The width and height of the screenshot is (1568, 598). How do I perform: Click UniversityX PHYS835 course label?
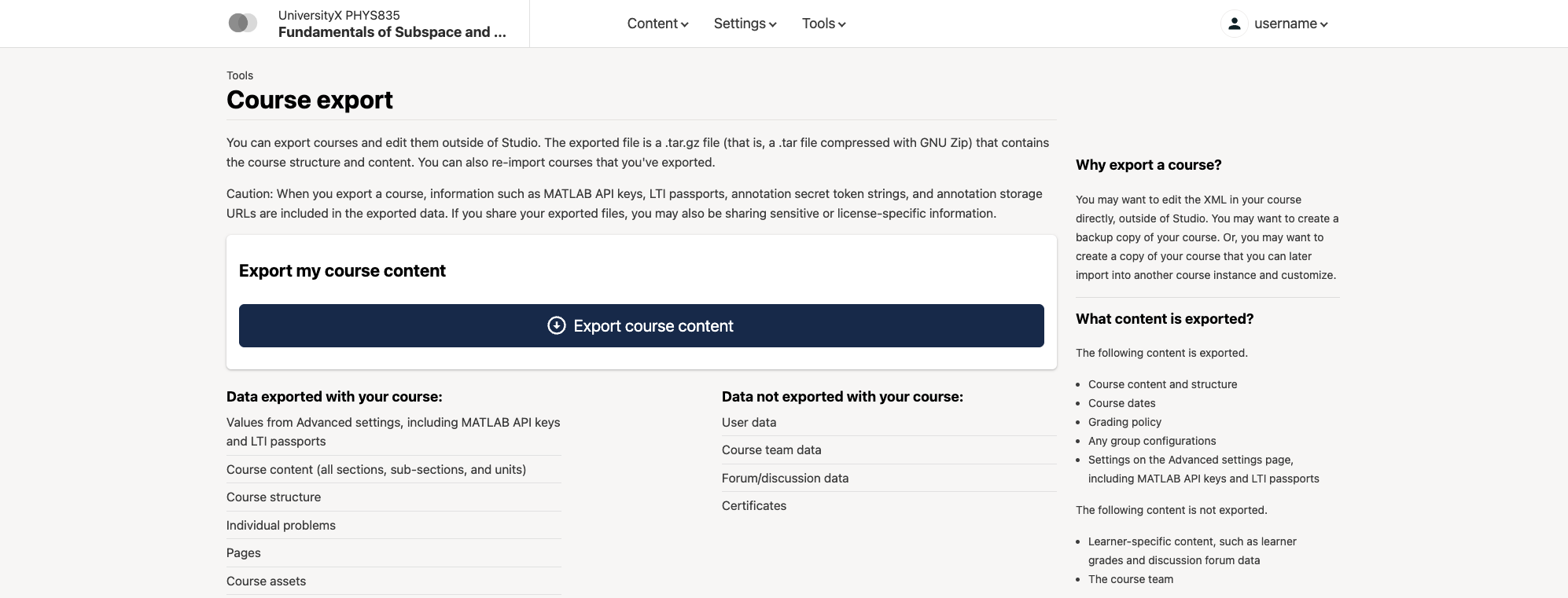coord(339,15)
